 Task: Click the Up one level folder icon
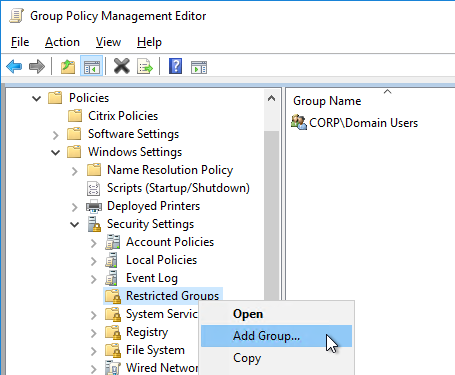pyautogui.click(x=68, y=67)
